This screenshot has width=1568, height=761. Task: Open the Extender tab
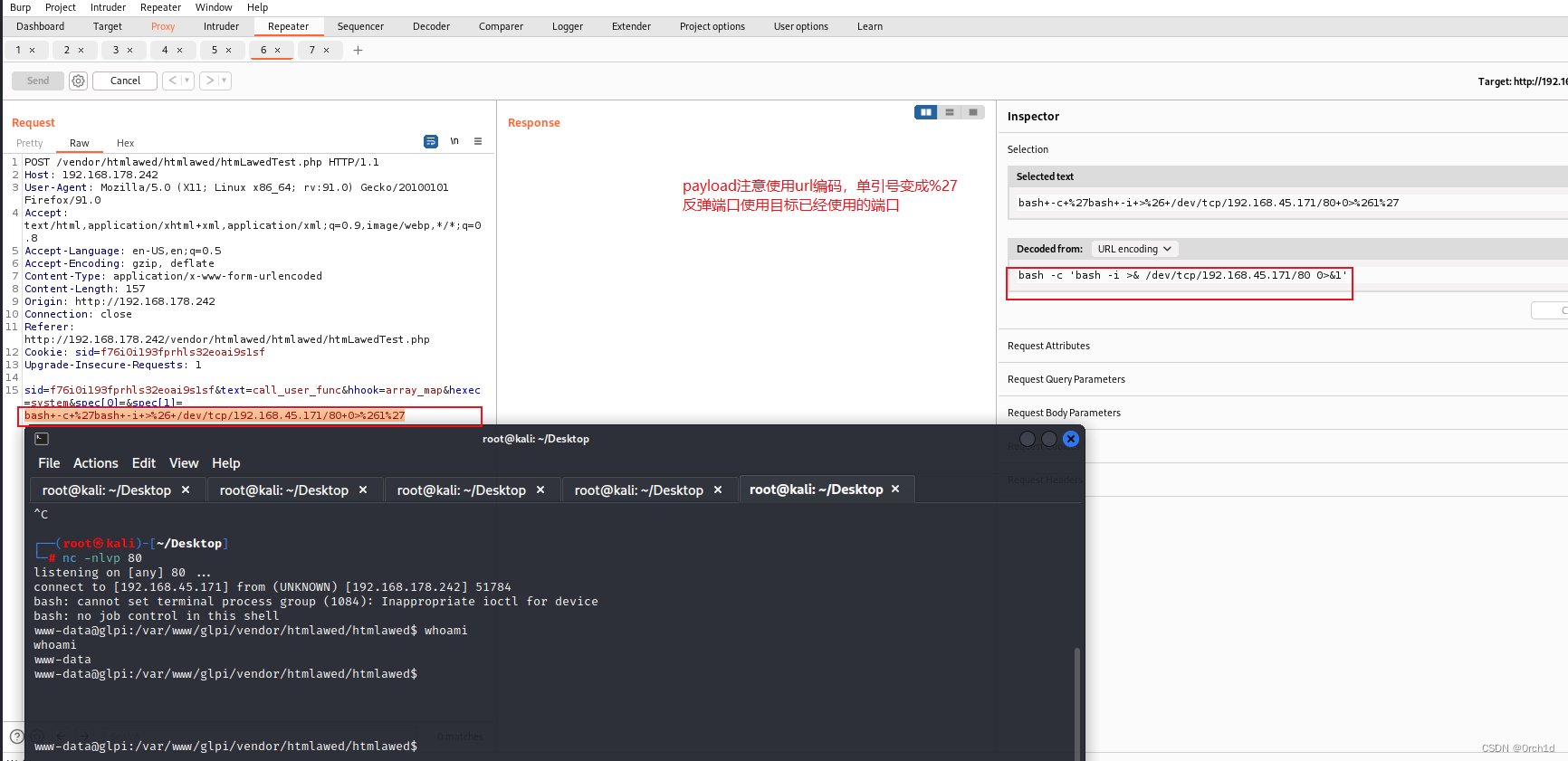coord(631,26)
